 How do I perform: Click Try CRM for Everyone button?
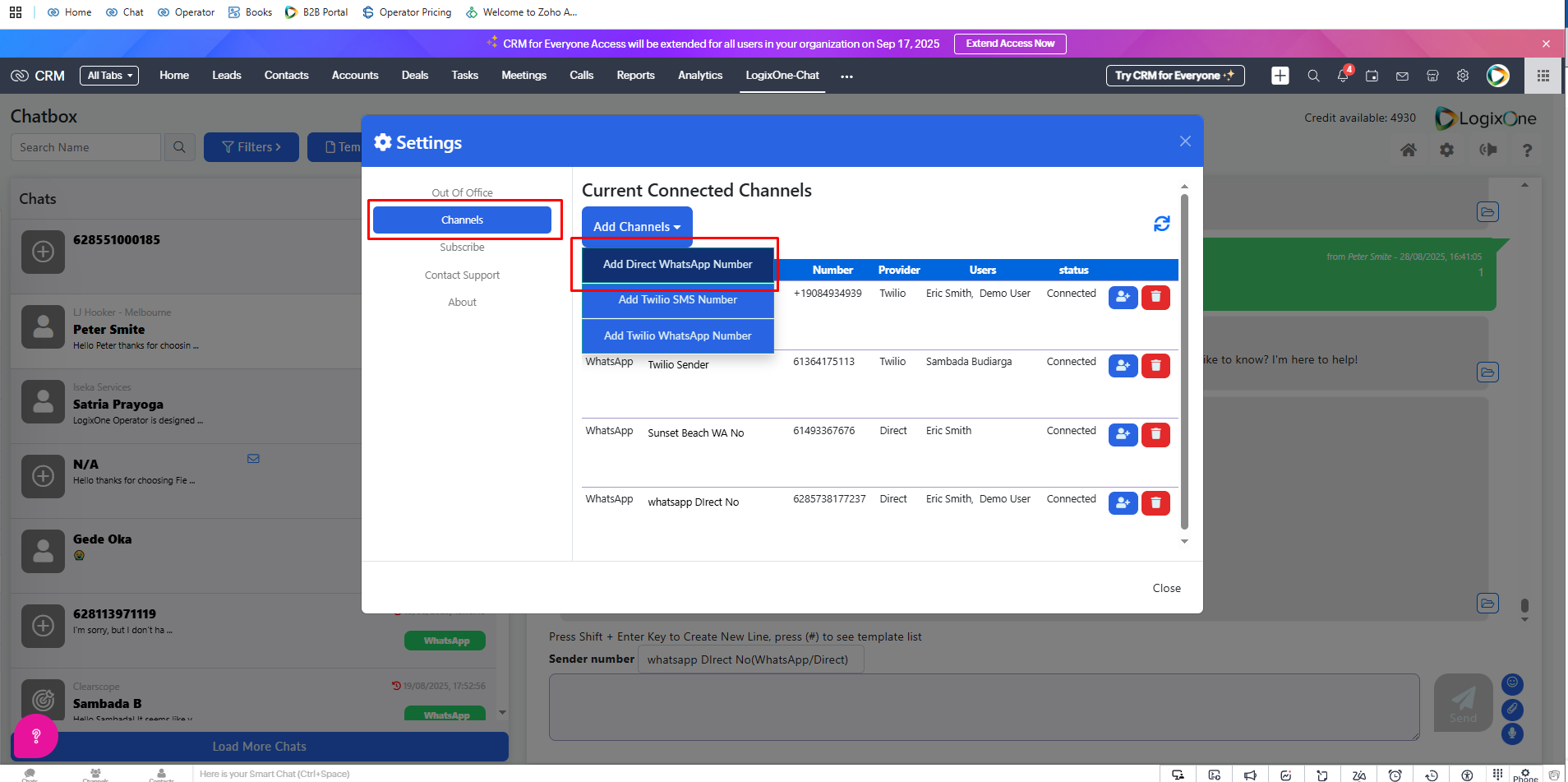tap(1175, 76)
